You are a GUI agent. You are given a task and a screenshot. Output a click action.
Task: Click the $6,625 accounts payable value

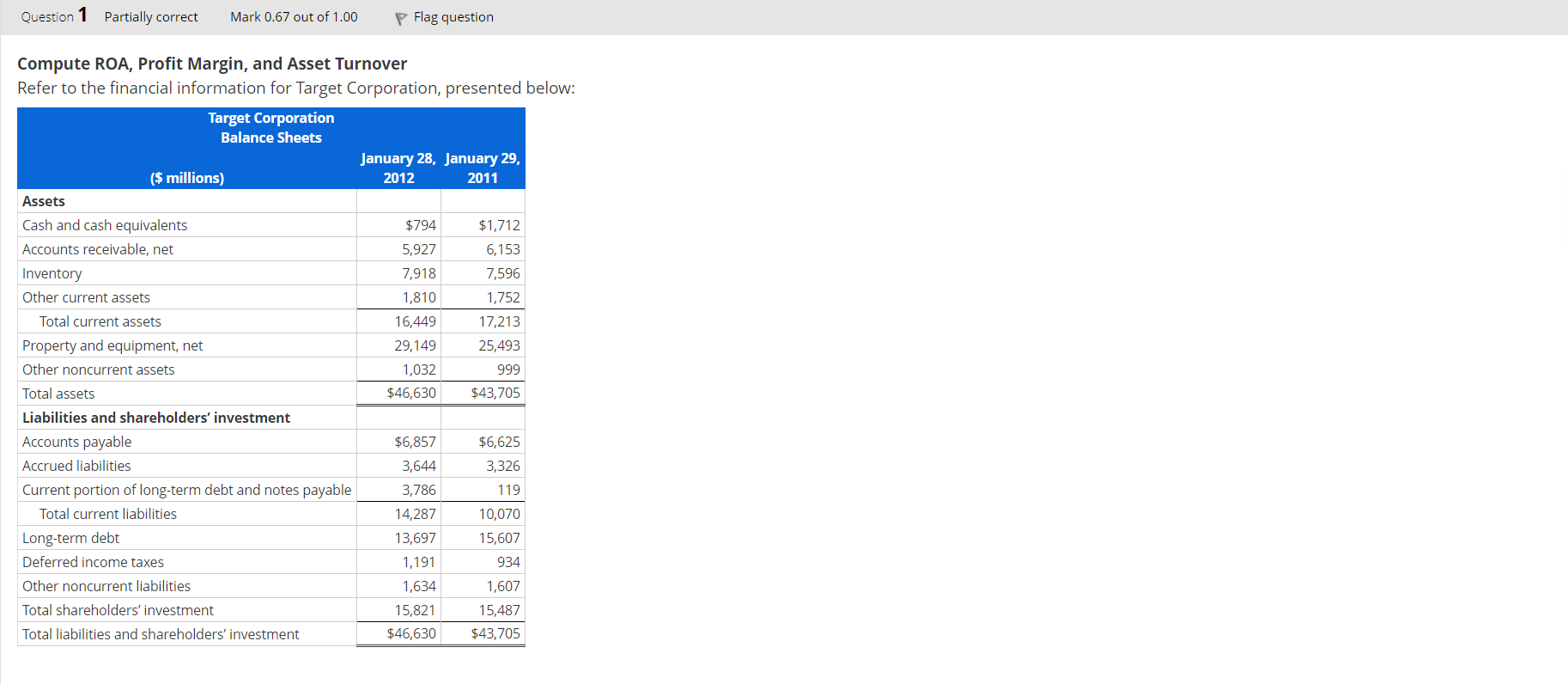(500, 442)
